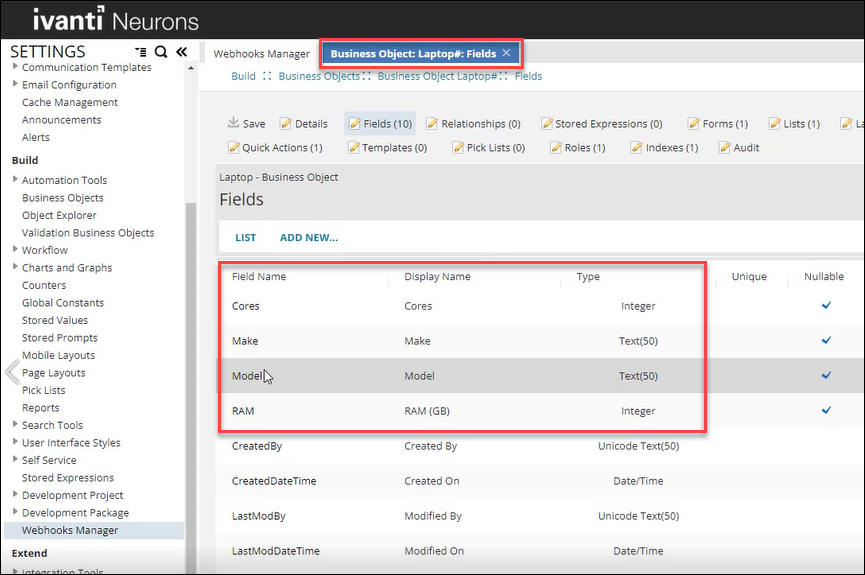Click Business Objects breadcrumb link
The width and height of the screenshot is (865, 575).
pos(319,76)
